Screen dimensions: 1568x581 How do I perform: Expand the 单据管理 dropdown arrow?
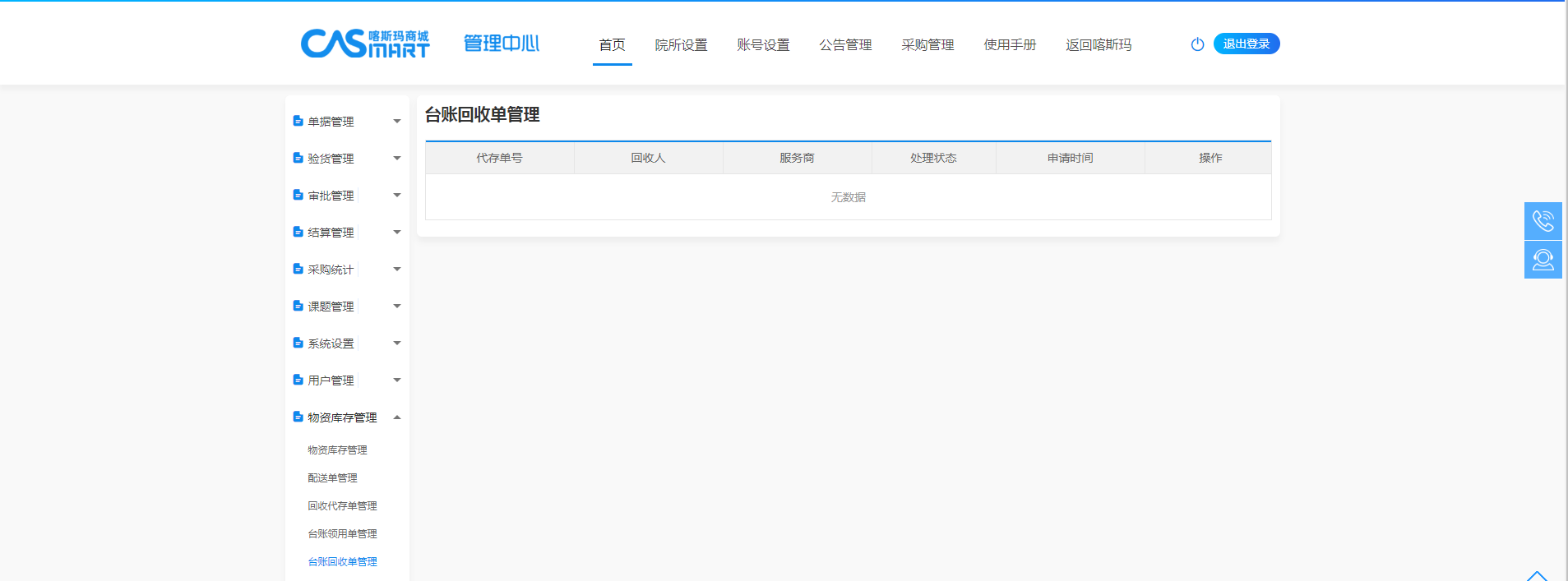click(x=397, y=122)
